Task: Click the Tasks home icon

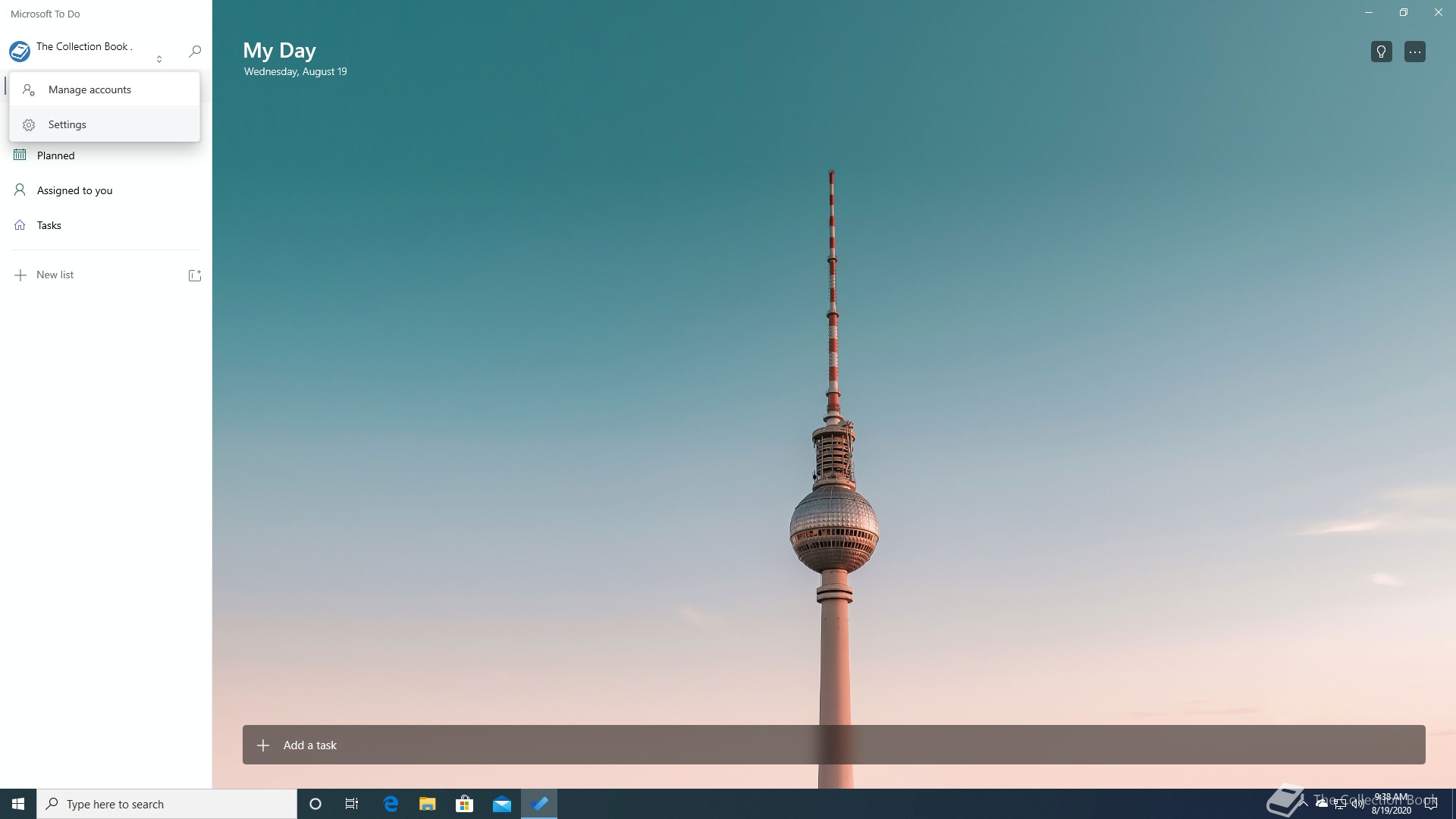Action: [x=20, y=225]
